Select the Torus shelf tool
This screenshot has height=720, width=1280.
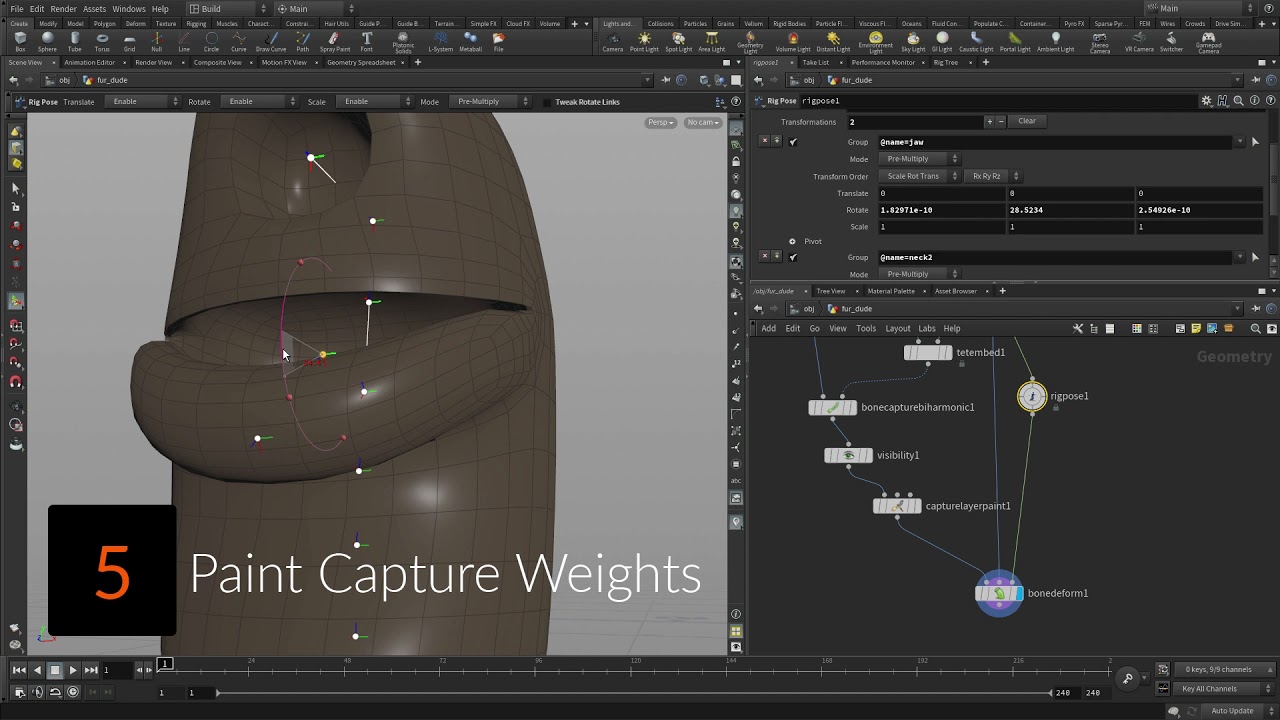pos(102,42)
